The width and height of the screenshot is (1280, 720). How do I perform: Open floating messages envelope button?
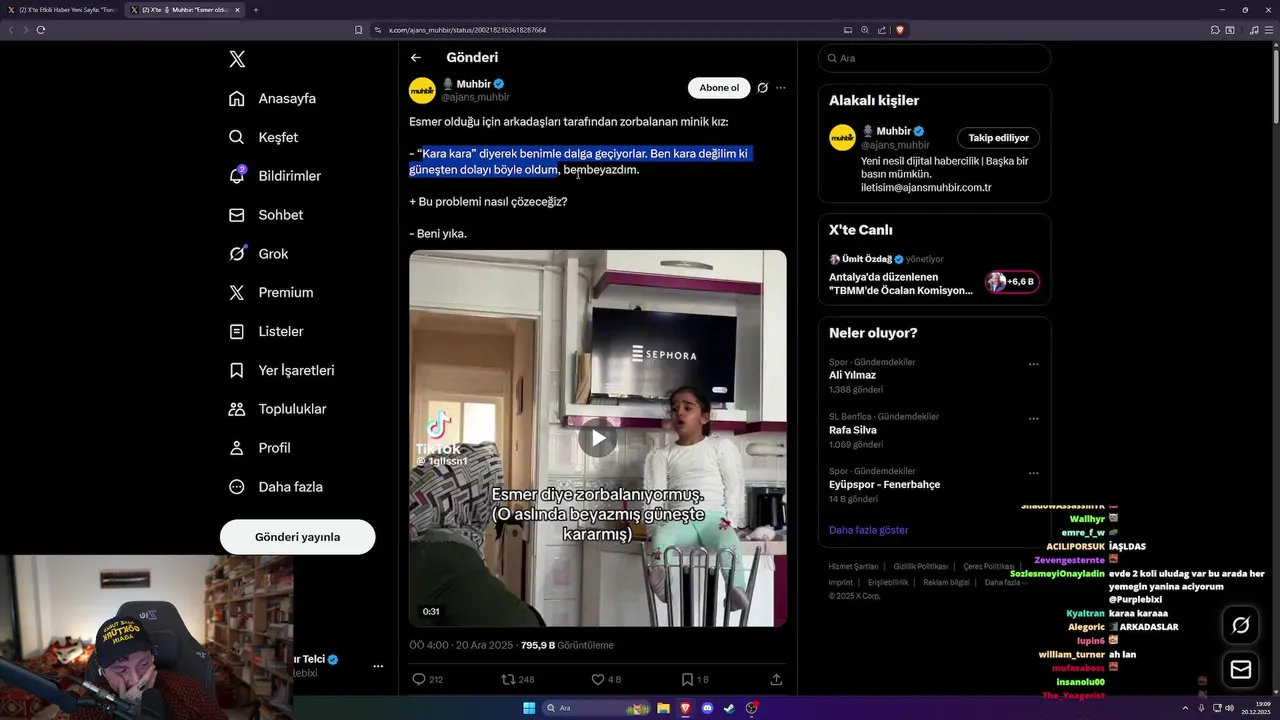point(1241,670)
